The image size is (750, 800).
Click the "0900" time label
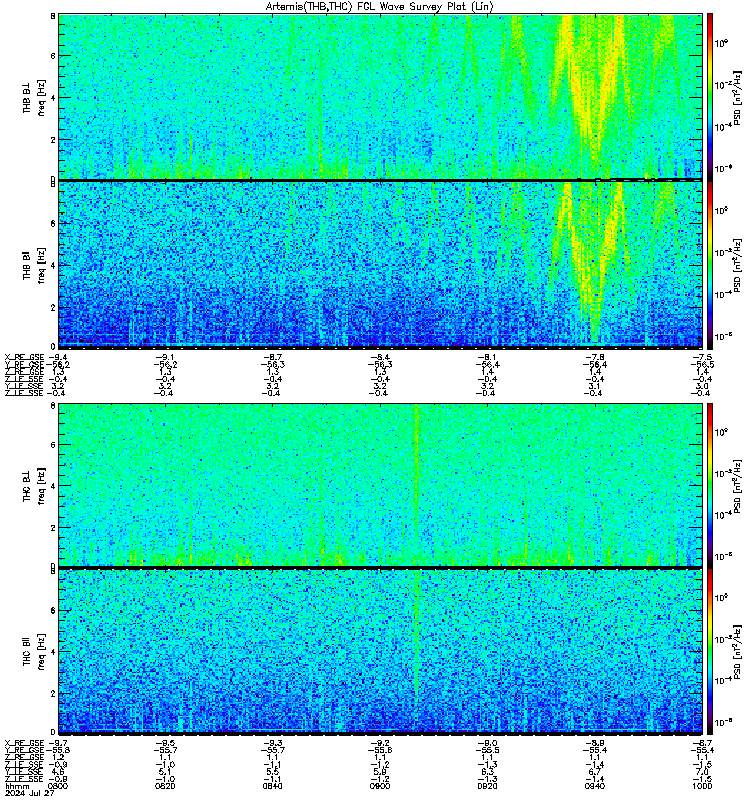click(380, 786)
